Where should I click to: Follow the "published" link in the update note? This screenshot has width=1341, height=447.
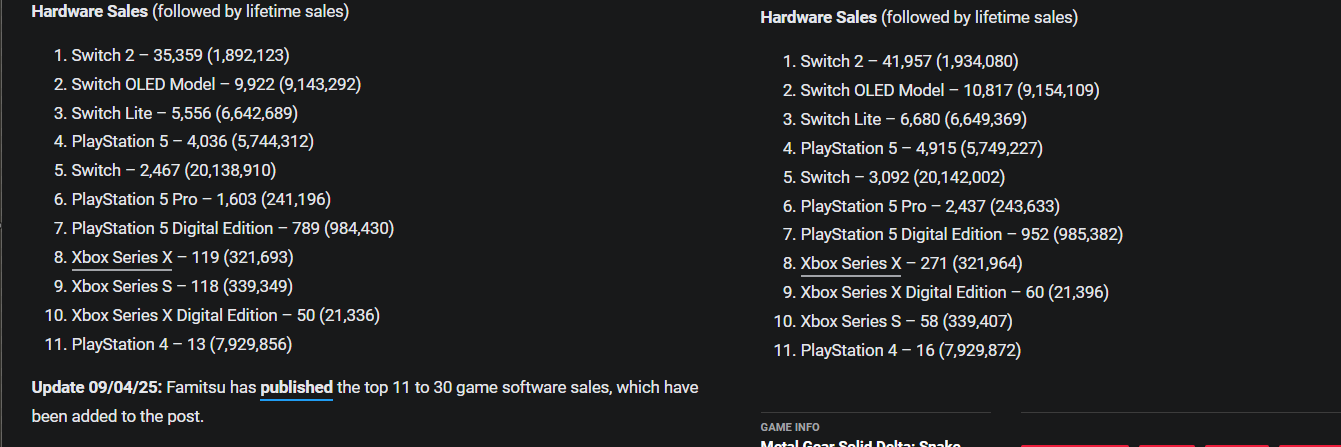296,387
